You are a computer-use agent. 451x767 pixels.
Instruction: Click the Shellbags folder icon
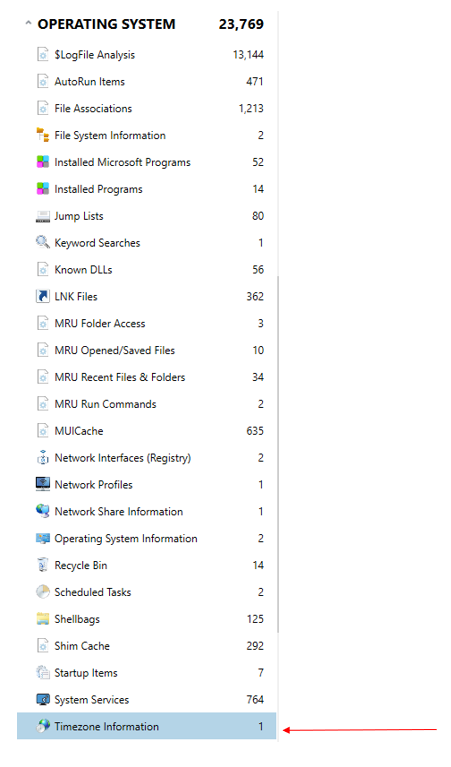[x=43, y=619]
